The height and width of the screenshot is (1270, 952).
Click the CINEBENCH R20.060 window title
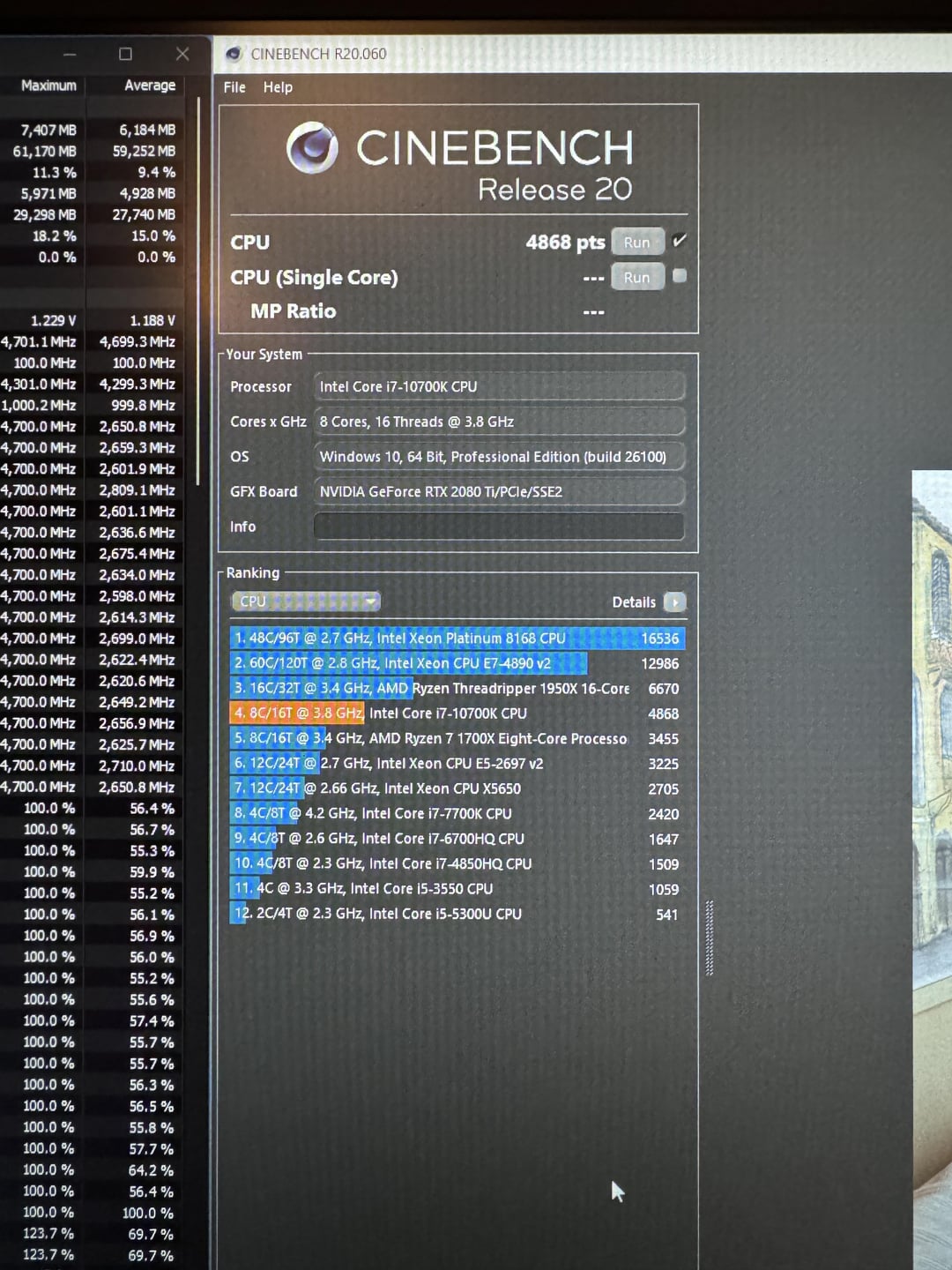[x=318, y=54]
